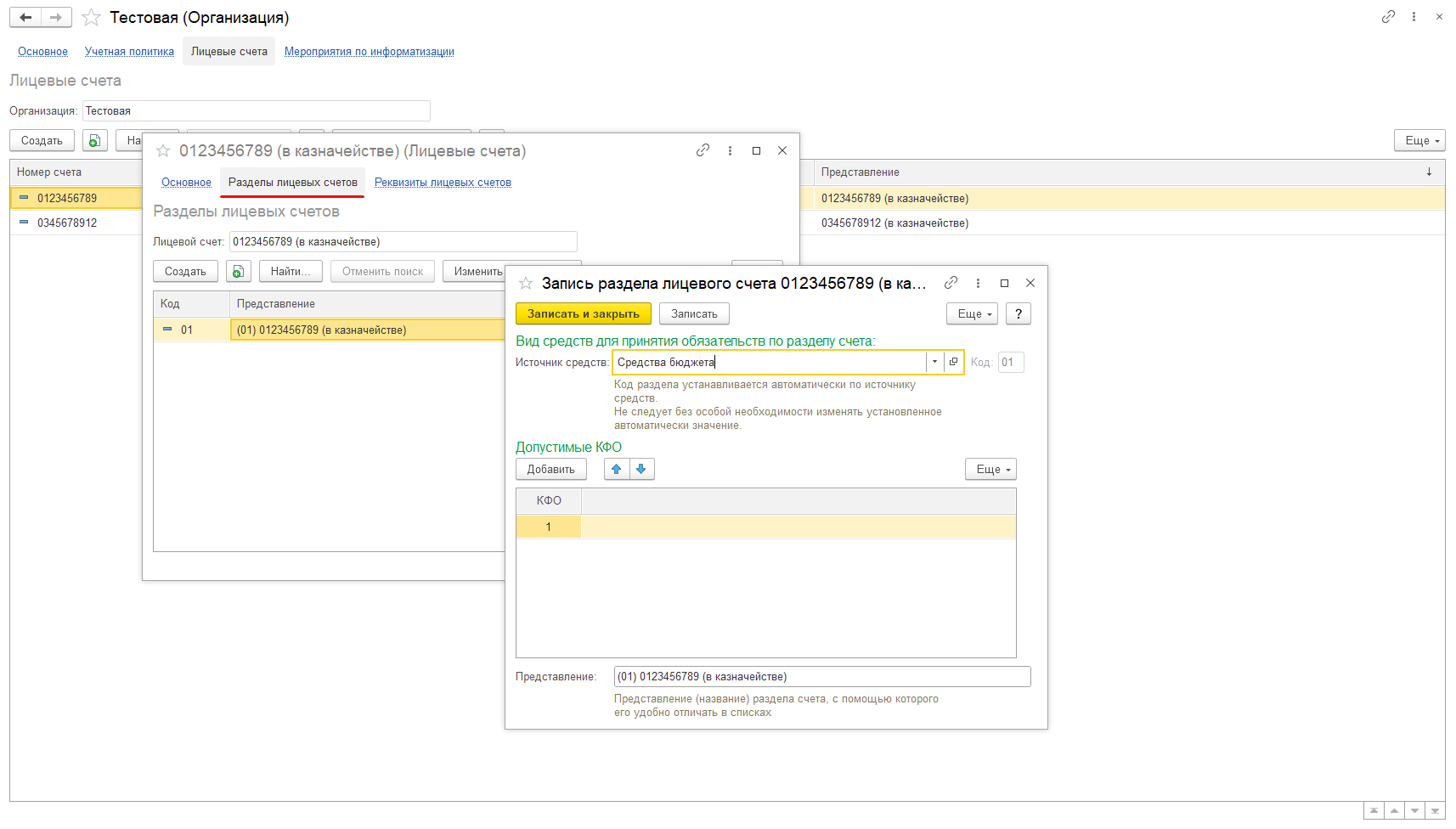Click the КФО column header

coord(549,501)
